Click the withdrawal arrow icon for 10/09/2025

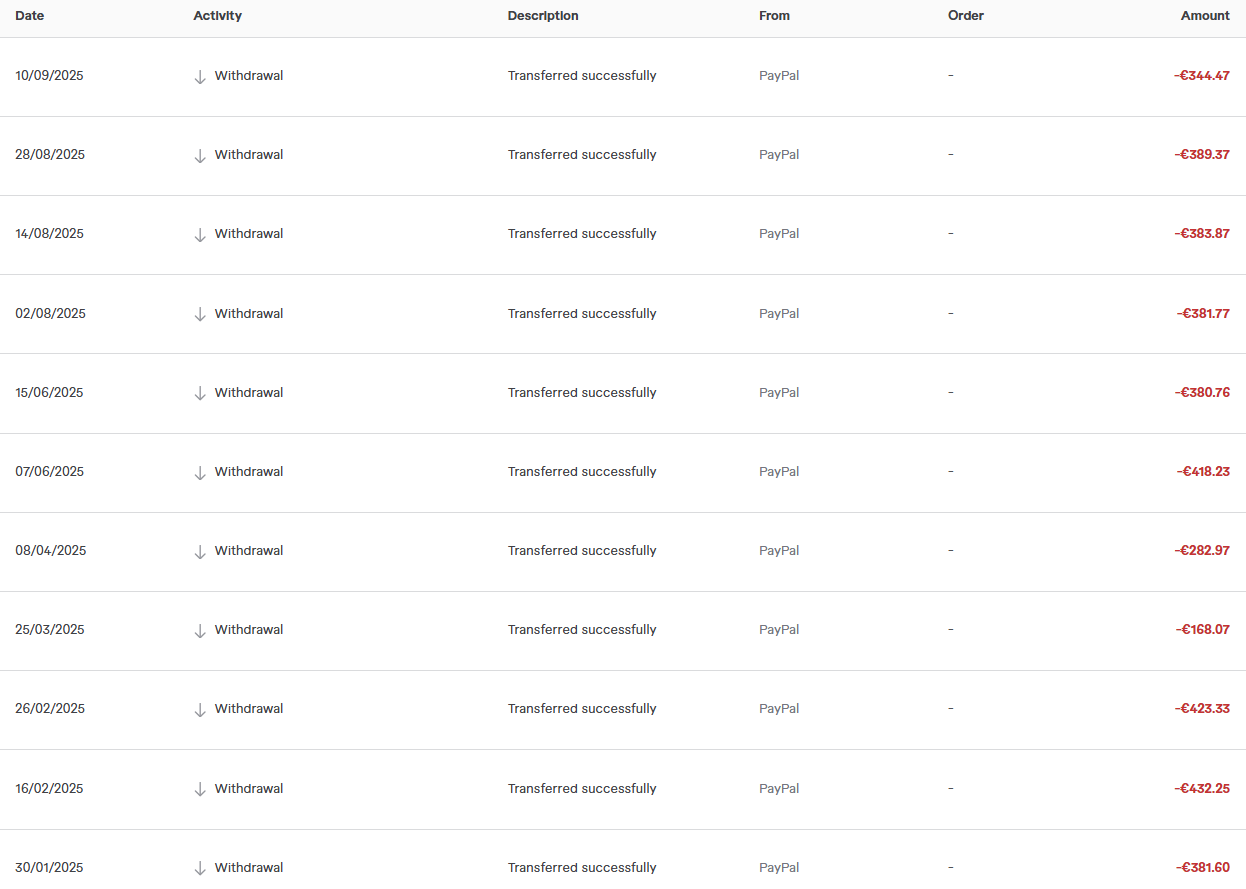point(200,76)
